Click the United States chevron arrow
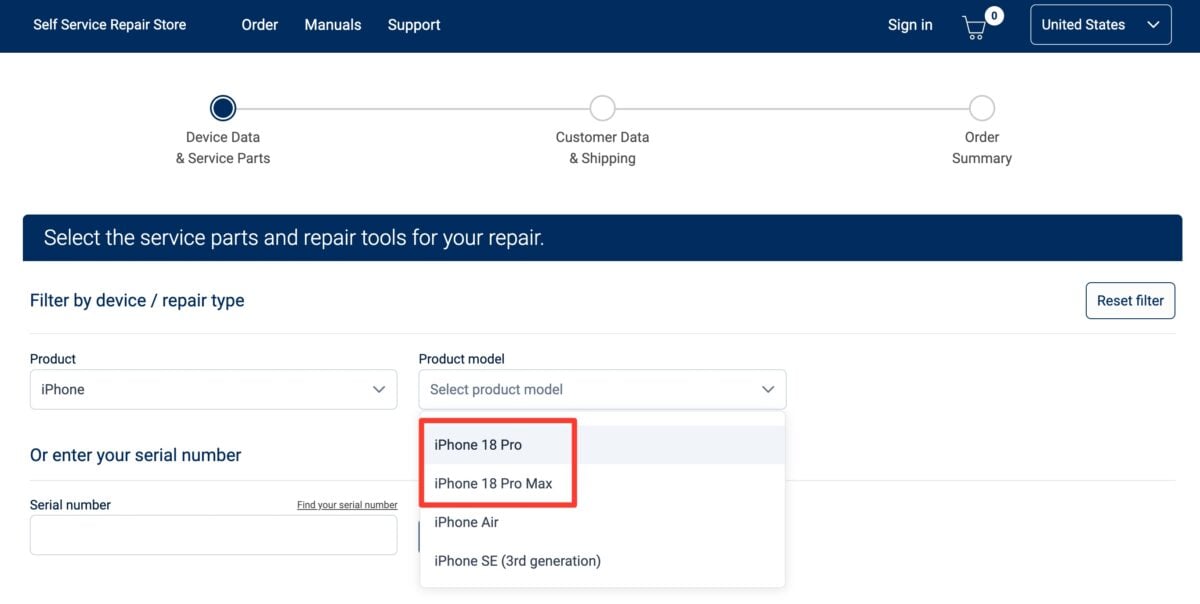 coord(1153,25)
